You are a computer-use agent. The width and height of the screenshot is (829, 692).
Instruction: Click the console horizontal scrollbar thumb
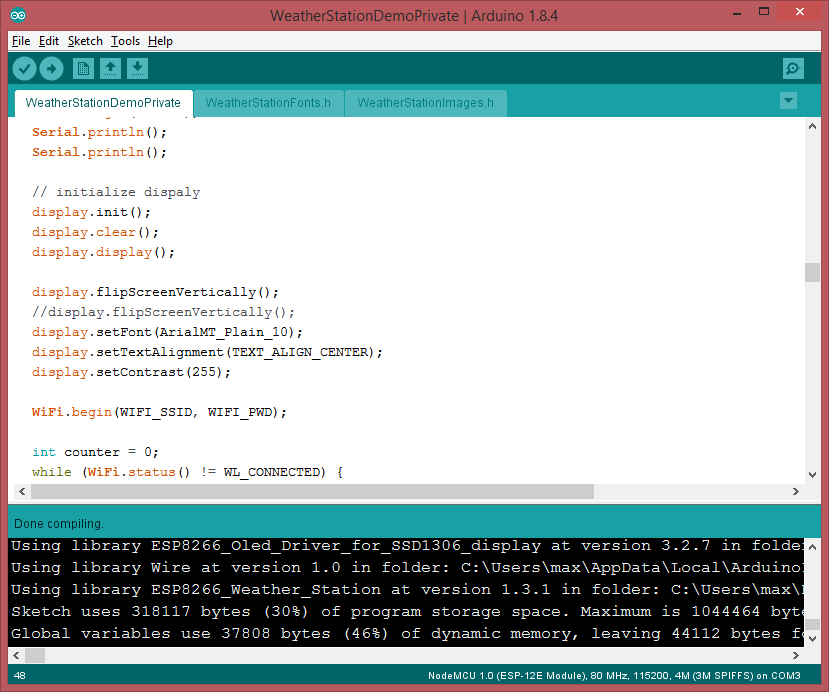click(35, 656)
